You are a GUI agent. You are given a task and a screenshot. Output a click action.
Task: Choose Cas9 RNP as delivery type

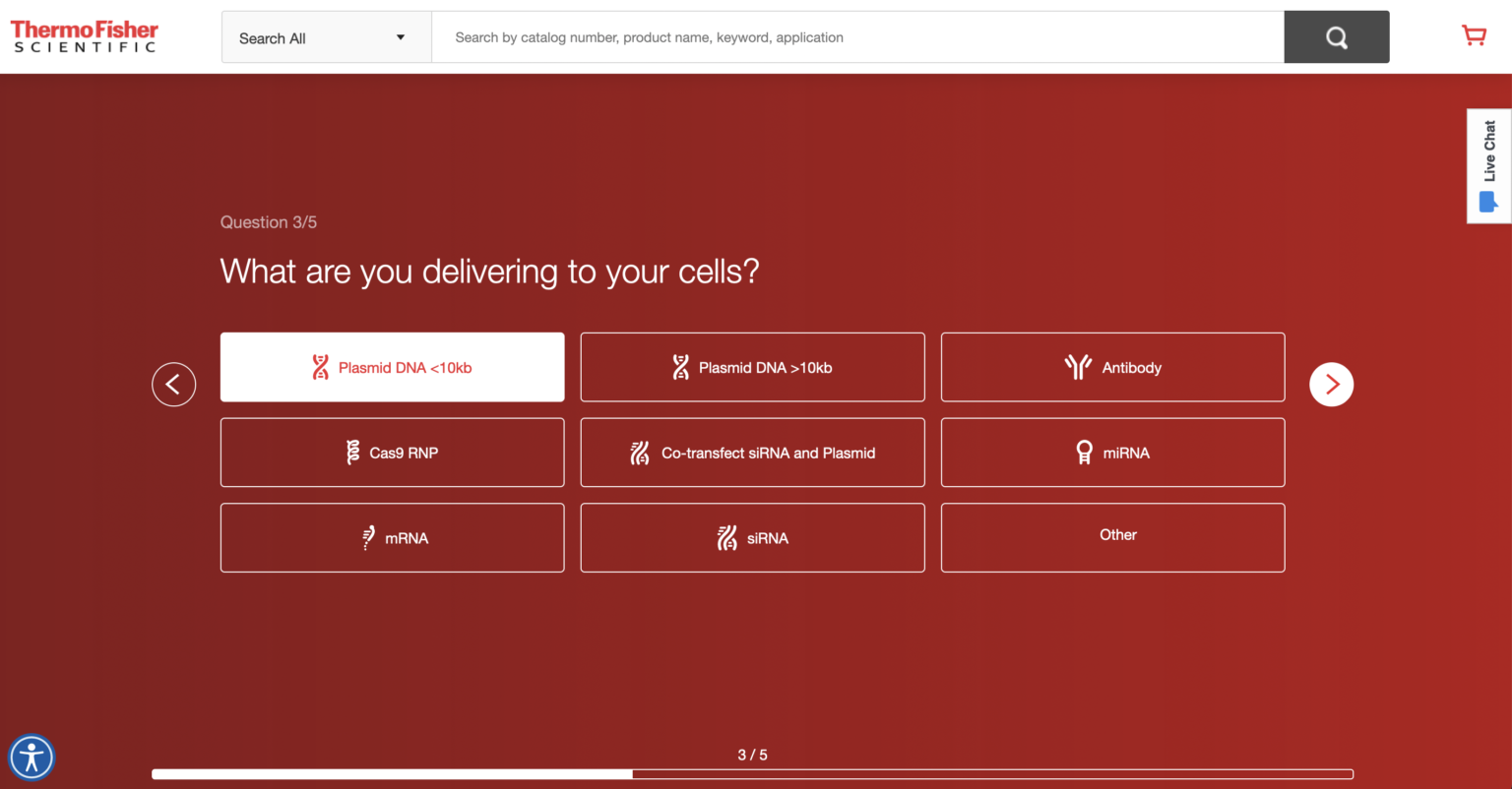tap(392, 453)
